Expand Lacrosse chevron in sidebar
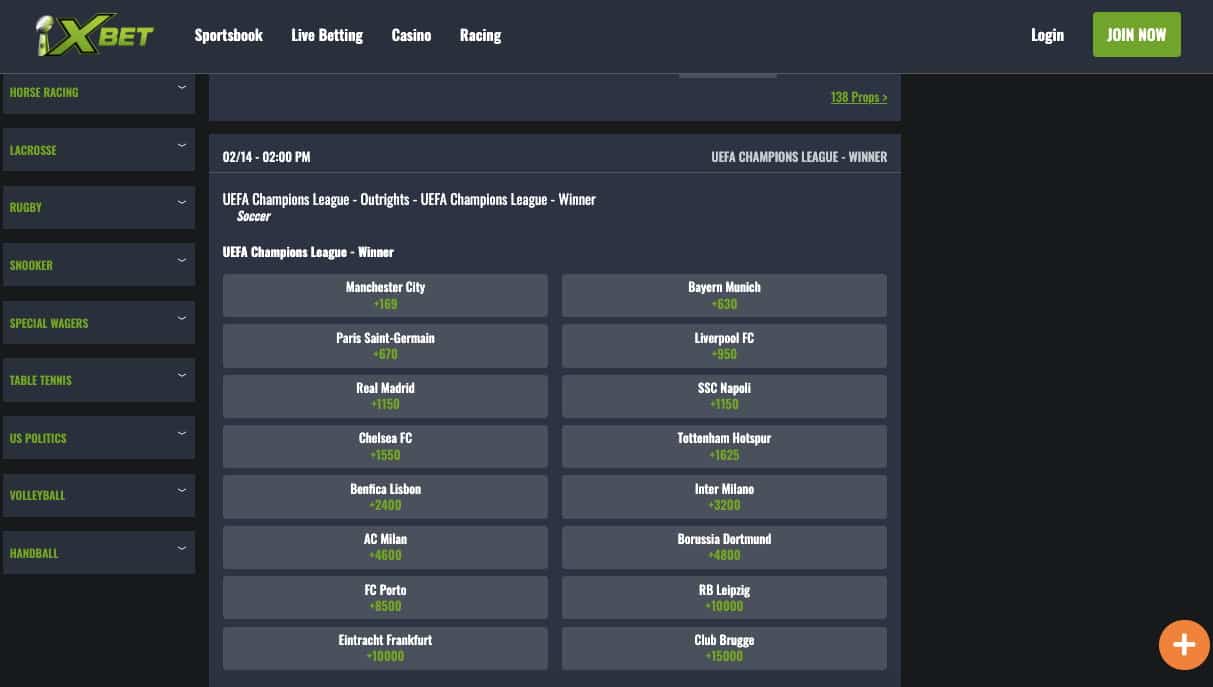This screenshot has width=1213, height=687. pyautogui.click(x=182, y=146)
